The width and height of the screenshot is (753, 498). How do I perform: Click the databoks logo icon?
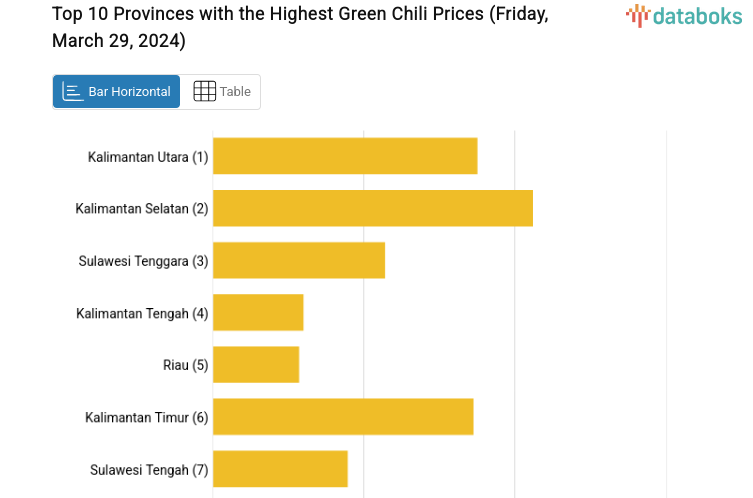(637, 15)
